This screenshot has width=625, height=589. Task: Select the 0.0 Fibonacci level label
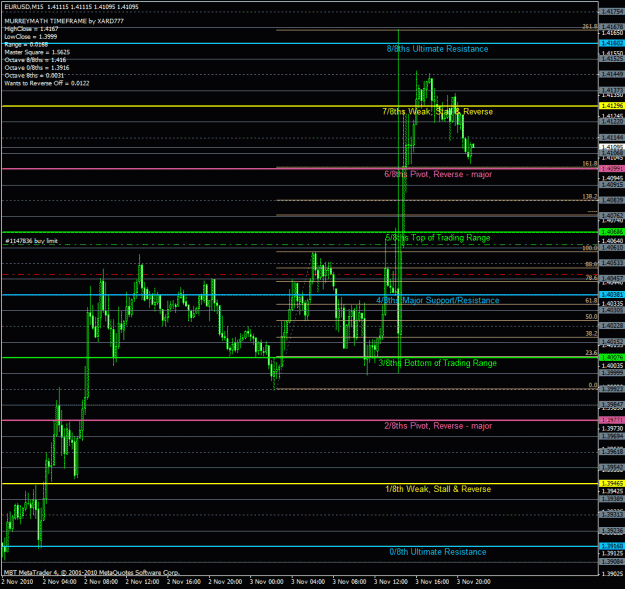(x=593, y=385)
